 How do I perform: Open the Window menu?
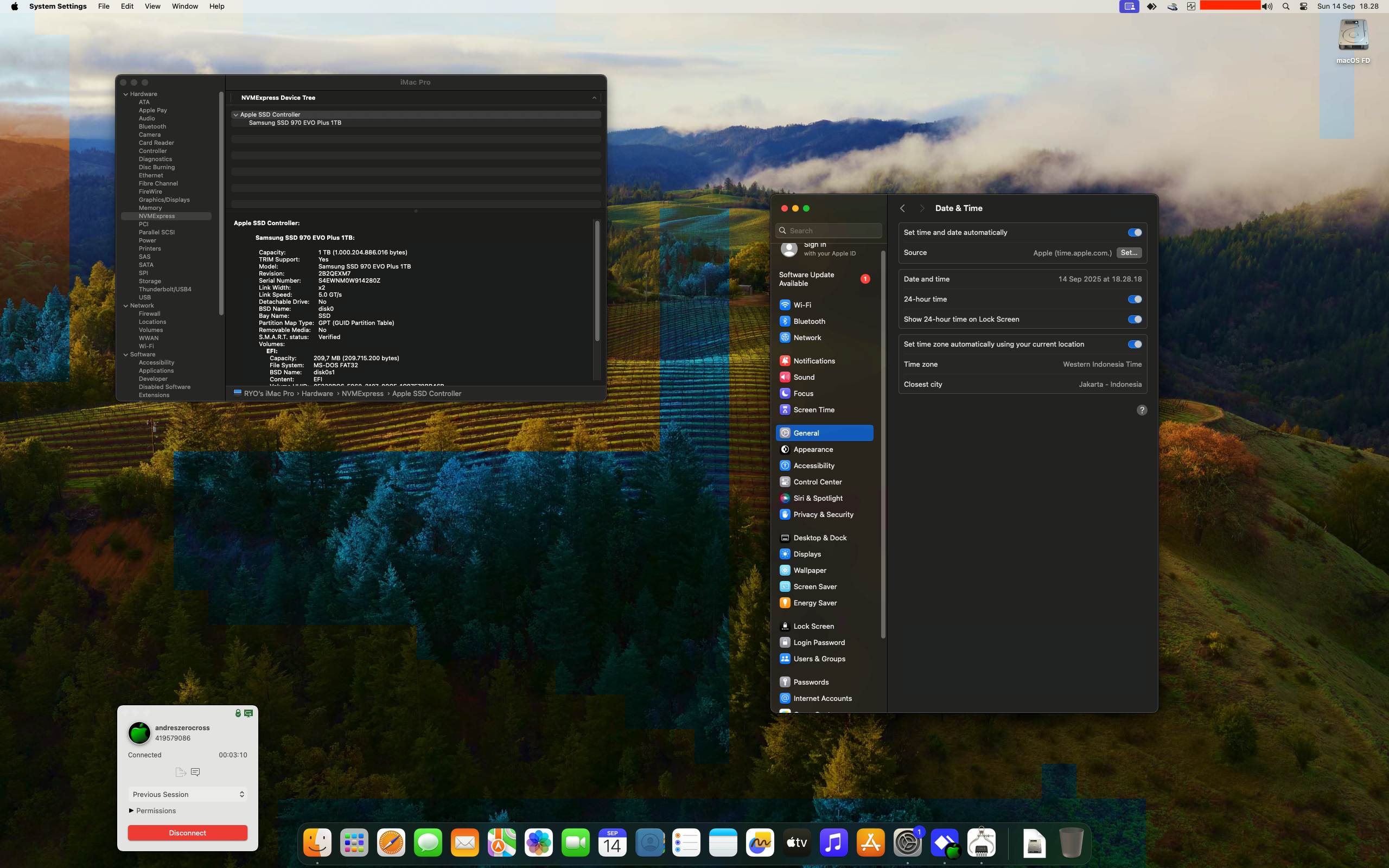point(184,7)
